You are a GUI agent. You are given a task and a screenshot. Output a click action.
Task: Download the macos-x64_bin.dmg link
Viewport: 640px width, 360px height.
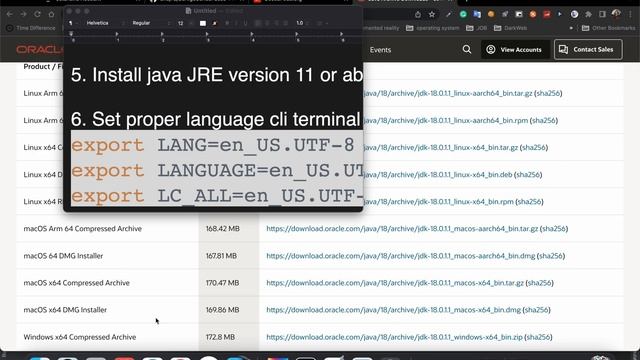tap(393, 310)
